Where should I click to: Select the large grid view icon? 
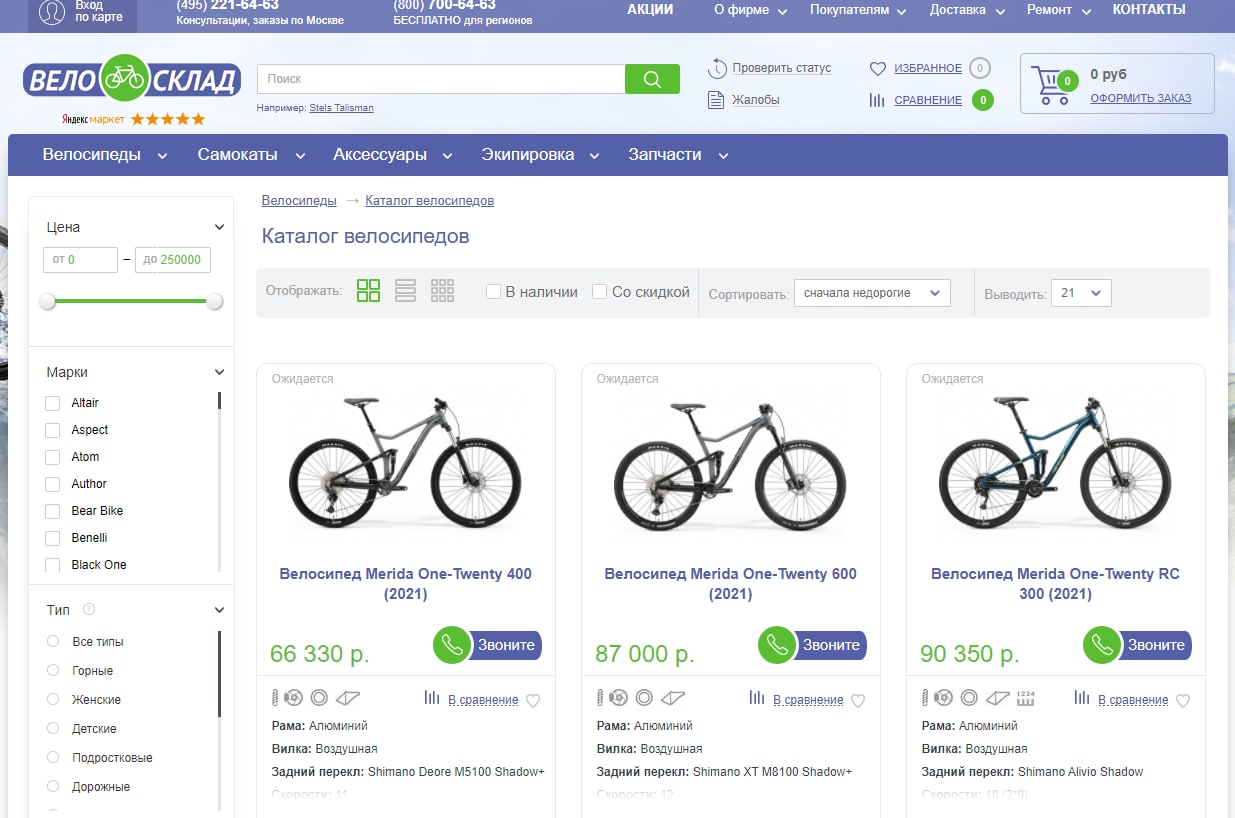click(x=368, y=291)
